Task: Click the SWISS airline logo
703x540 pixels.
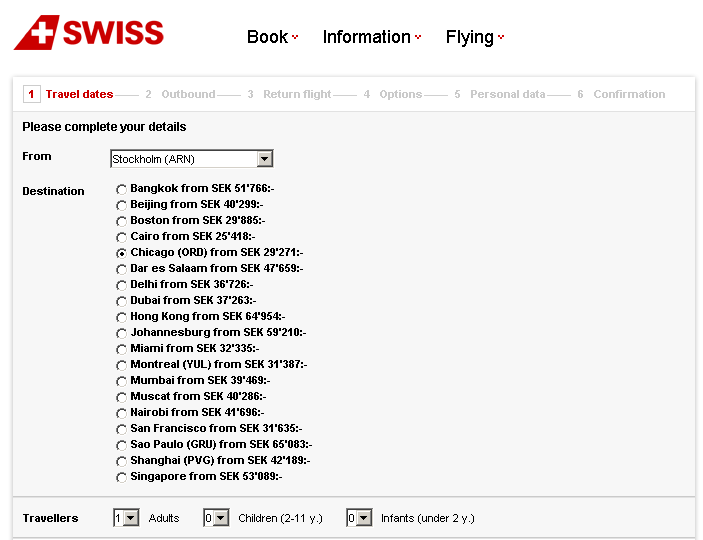Action: [x=89, y=33]
